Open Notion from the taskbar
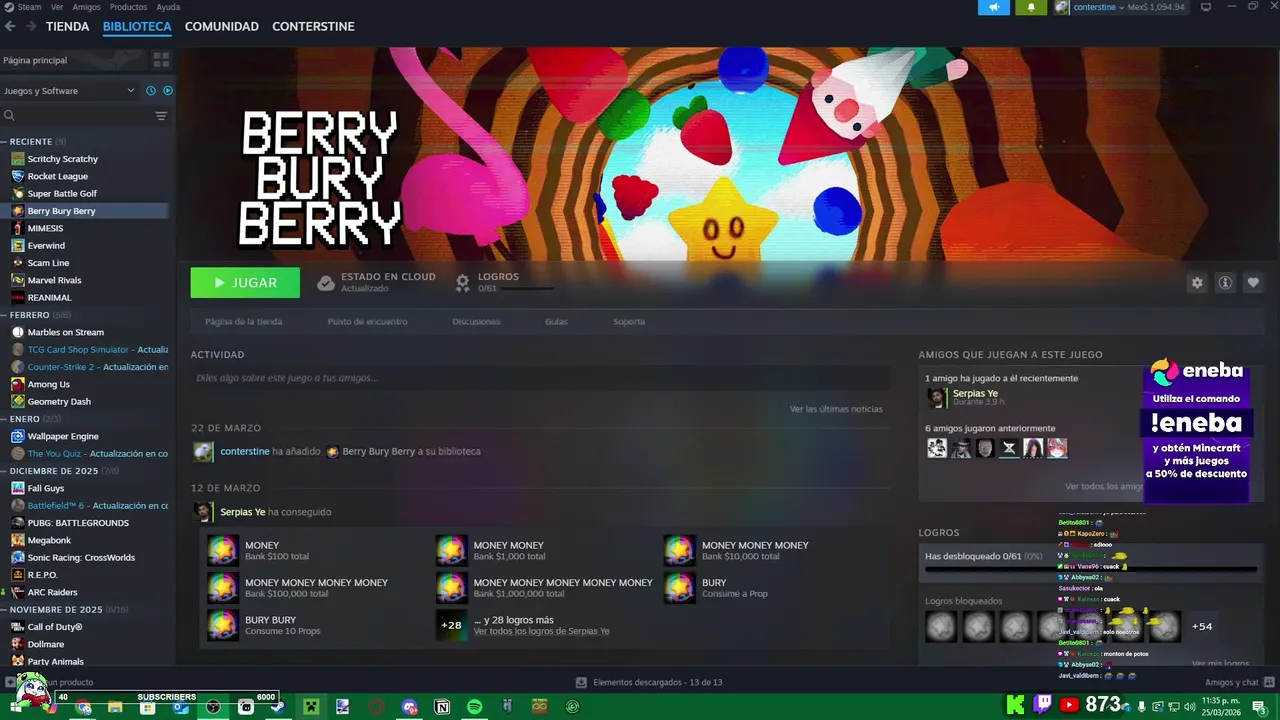The height and width of the screenshot is (720, 1280). pyautogui.click(x=442, y=707)
